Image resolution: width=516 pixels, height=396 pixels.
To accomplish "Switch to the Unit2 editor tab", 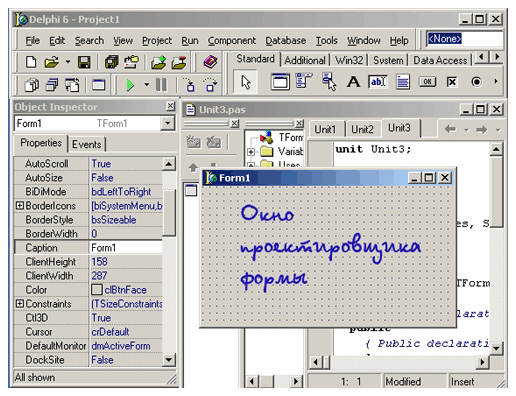I will coord(362,129).
